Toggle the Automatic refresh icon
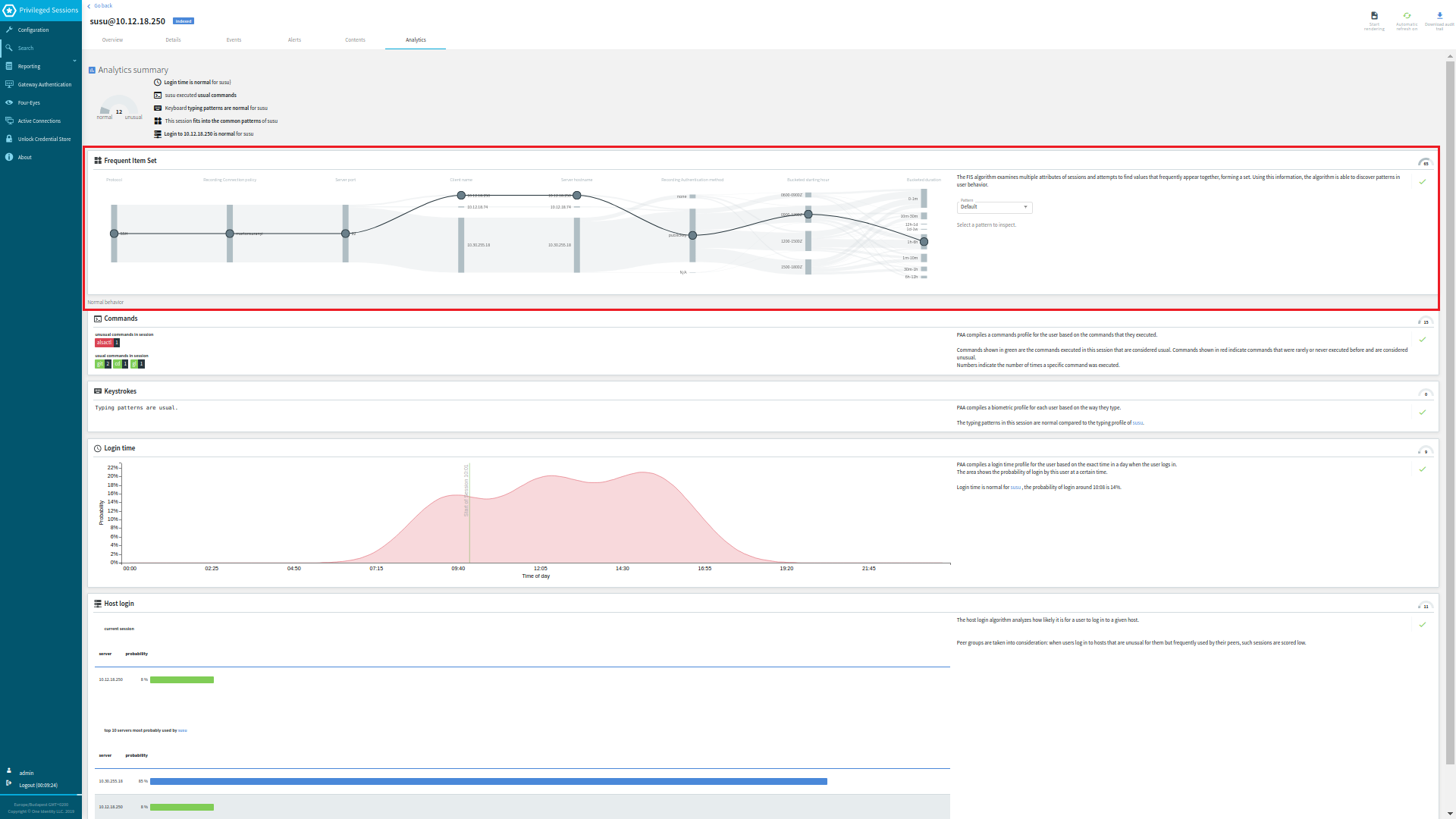This screenshot has width=1456, height=819. [1407, 15]
